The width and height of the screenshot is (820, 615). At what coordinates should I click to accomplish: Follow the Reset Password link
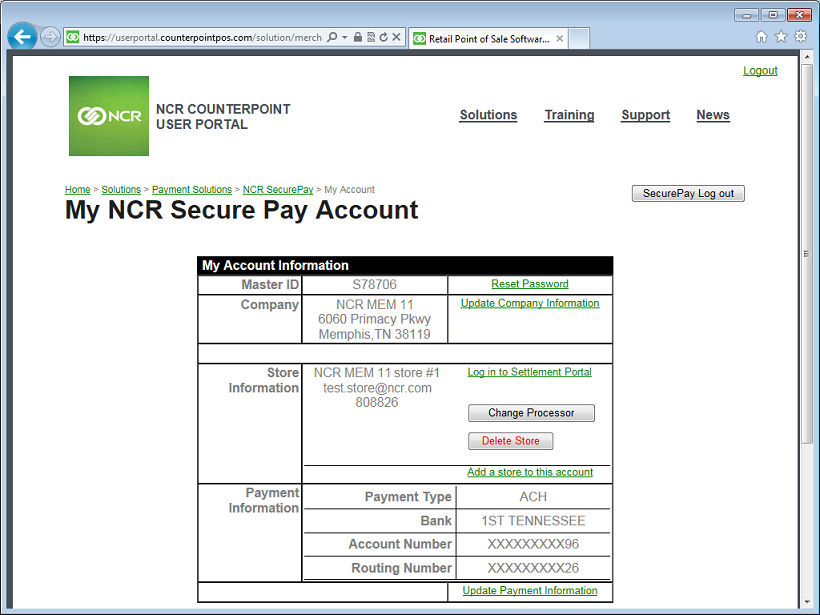(x=529, y=284)
